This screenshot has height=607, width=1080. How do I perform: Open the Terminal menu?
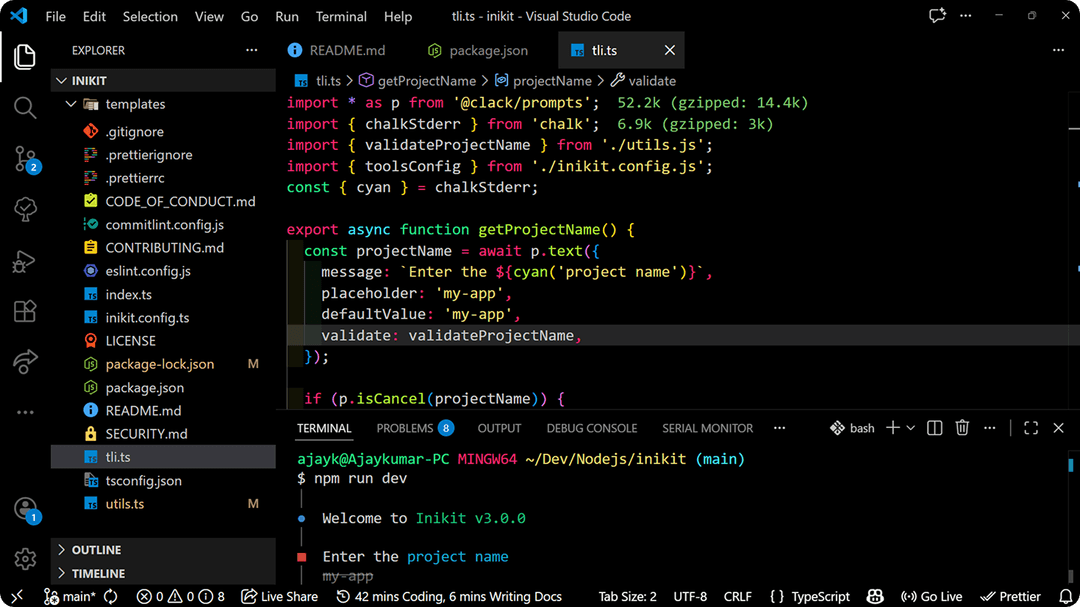coord(341,16)
